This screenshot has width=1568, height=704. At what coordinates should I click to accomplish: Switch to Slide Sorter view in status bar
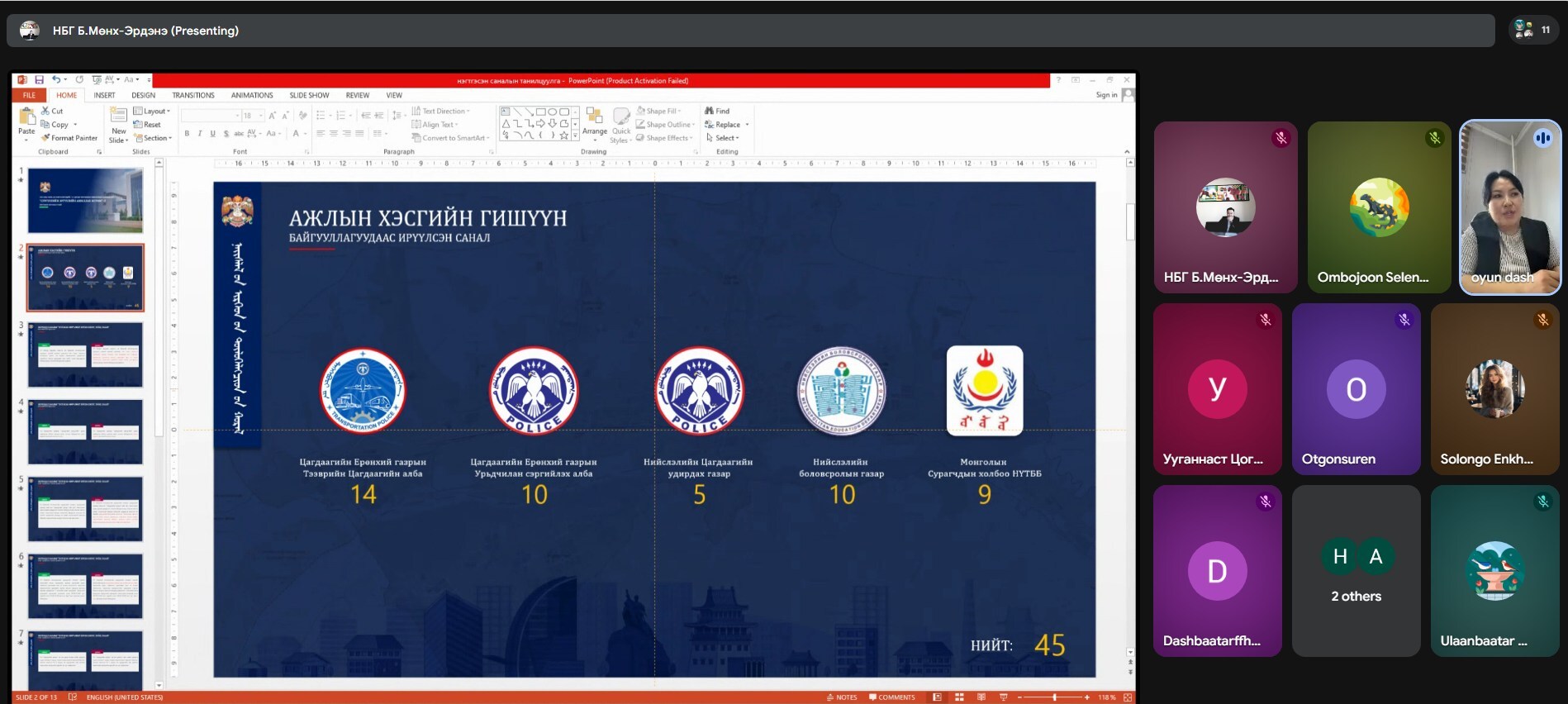point(959,697)
